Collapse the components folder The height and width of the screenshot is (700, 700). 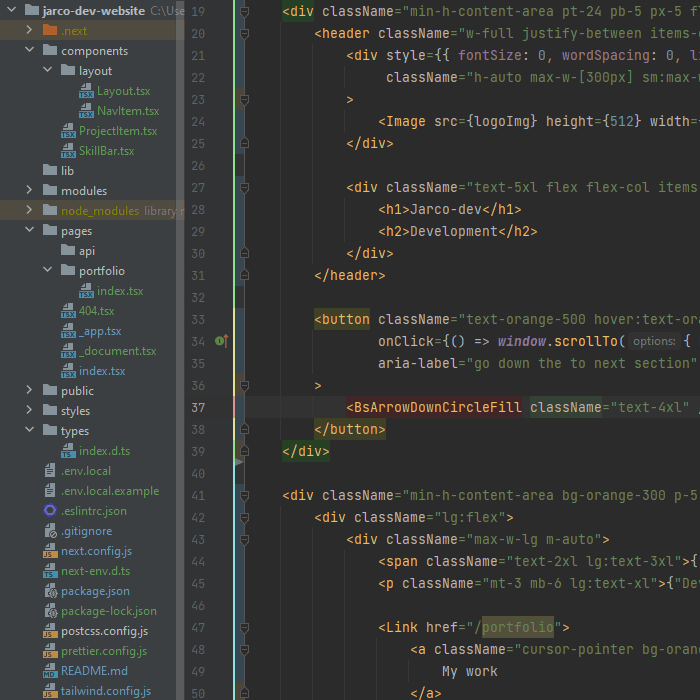click(x=29, y=50)
